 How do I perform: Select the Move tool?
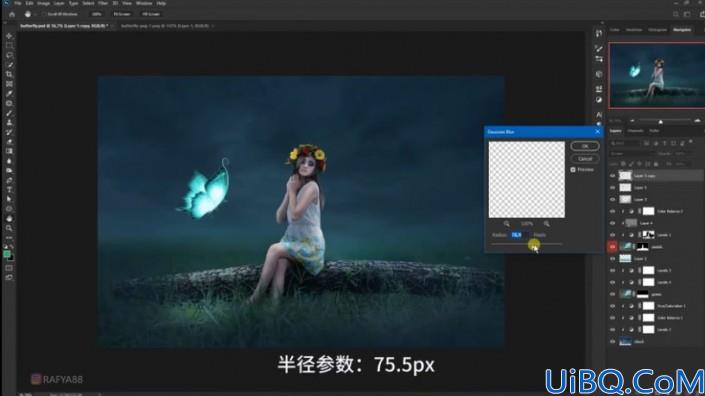[9, 36]
